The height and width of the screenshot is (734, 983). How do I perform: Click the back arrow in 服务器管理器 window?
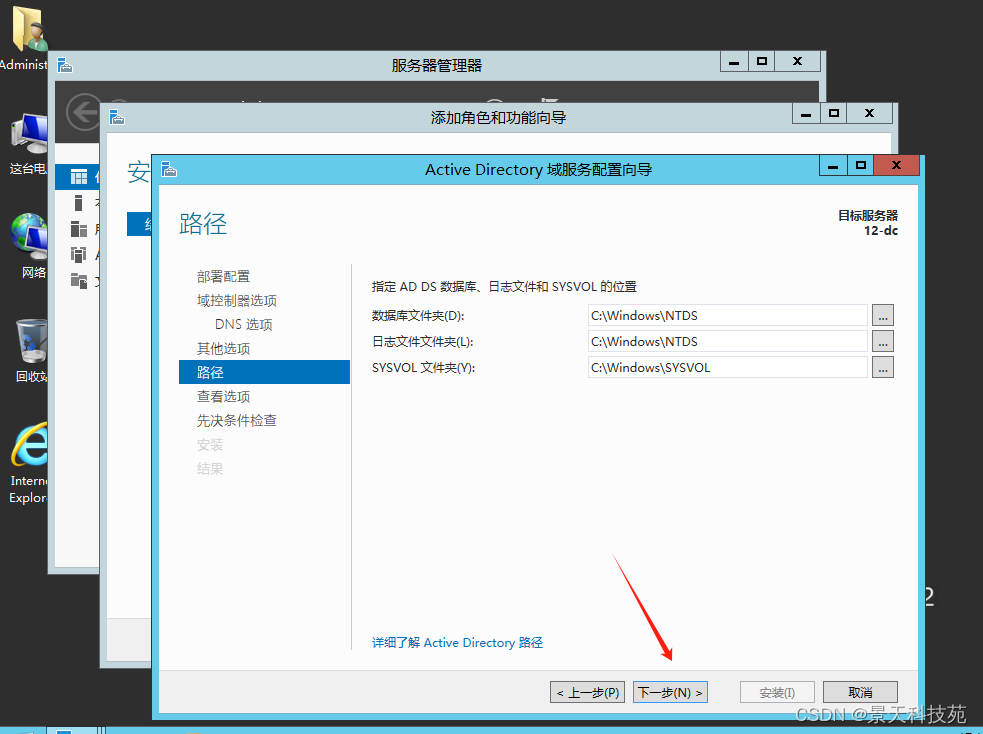click(83, 113)
